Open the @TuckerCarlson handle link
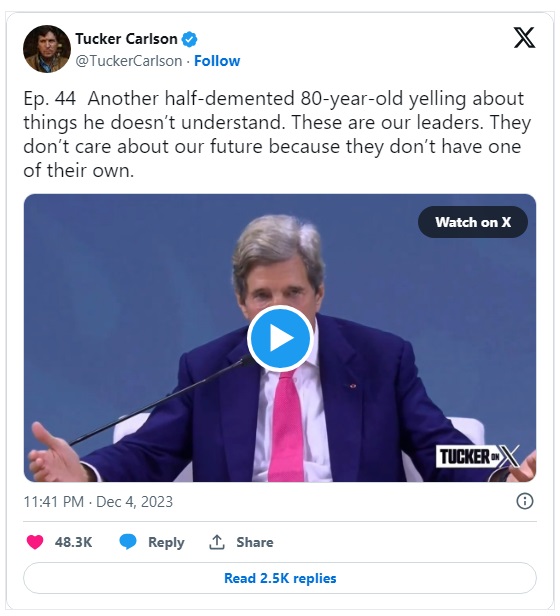The width and height of the screenshot is (560, 616). 129,61
